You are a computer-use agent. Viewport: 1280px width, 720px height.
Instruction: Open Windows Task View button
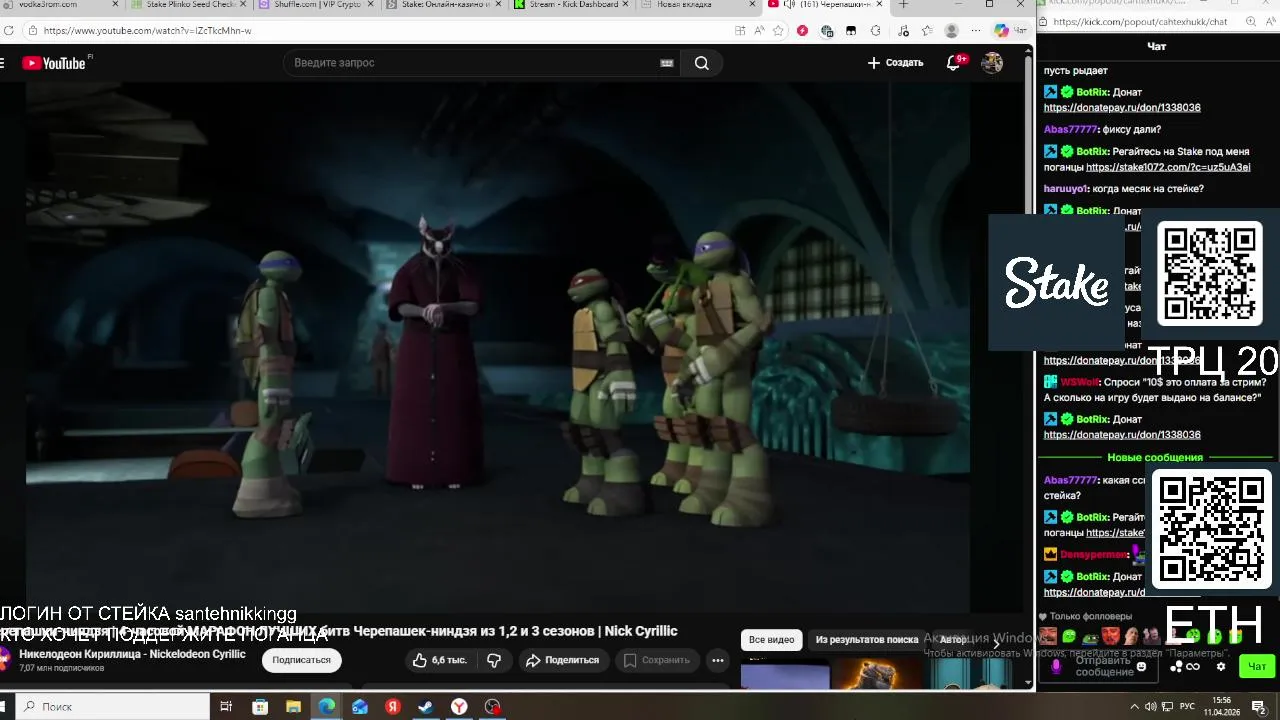pos(226,707)
